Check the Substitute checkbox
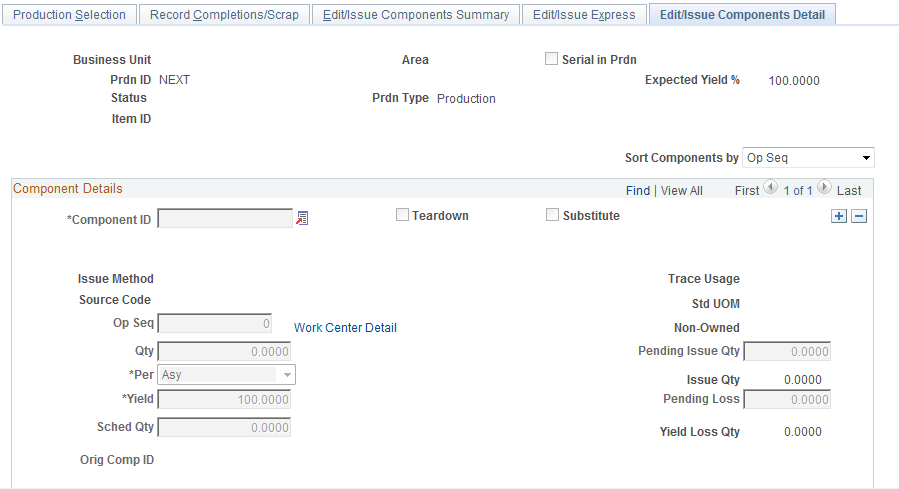Image resolution: width=899 pixels, height=489 pixels. (x=552, y=214)
